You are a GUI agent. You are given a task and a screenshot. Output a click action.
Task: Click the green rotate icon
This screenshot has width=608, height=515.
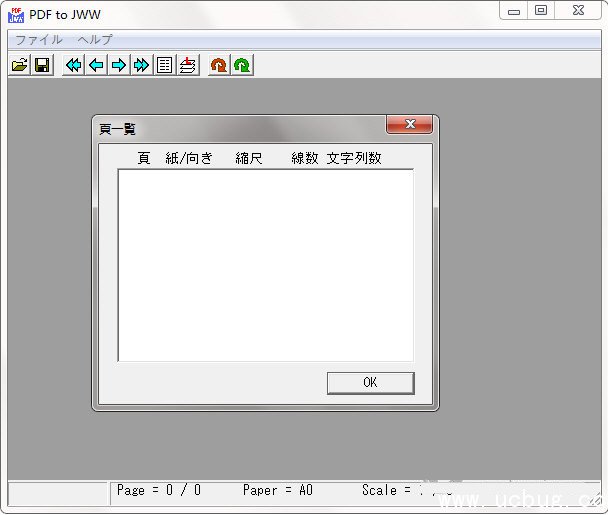pos(242,65)
